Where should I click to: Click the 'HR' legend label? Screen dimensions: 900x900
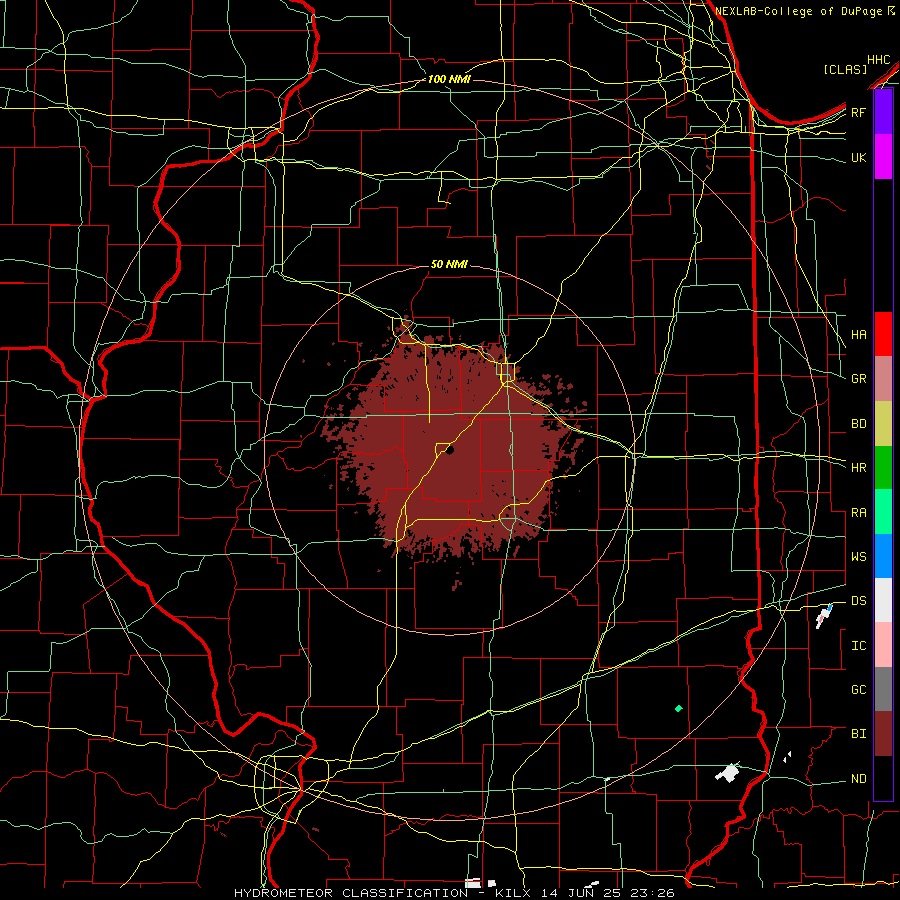click(859, 468)
